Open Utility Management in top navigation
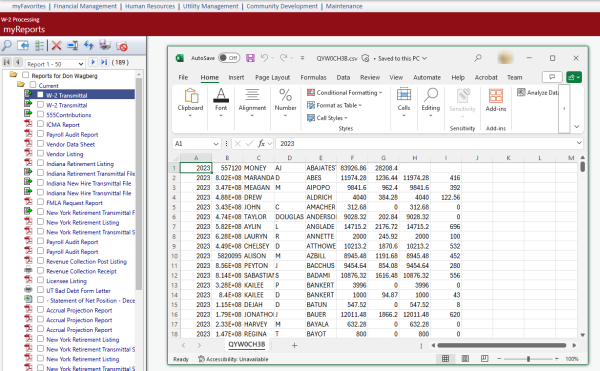This screenshot has width=600, height=371. tap(210, 6)
